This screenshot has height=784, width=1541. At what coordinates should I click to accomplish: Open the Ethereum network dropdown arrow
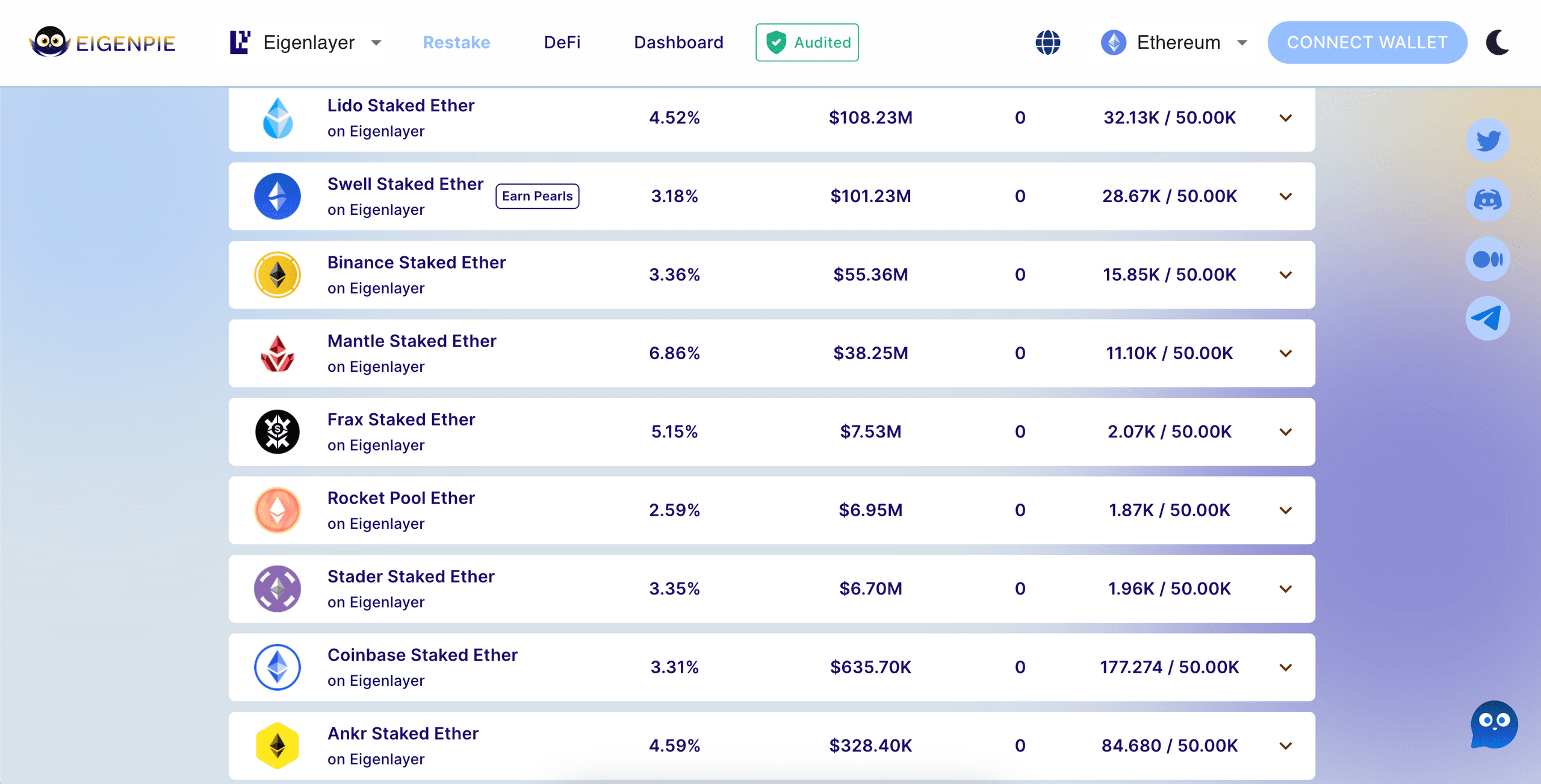tap(1242, 43)
